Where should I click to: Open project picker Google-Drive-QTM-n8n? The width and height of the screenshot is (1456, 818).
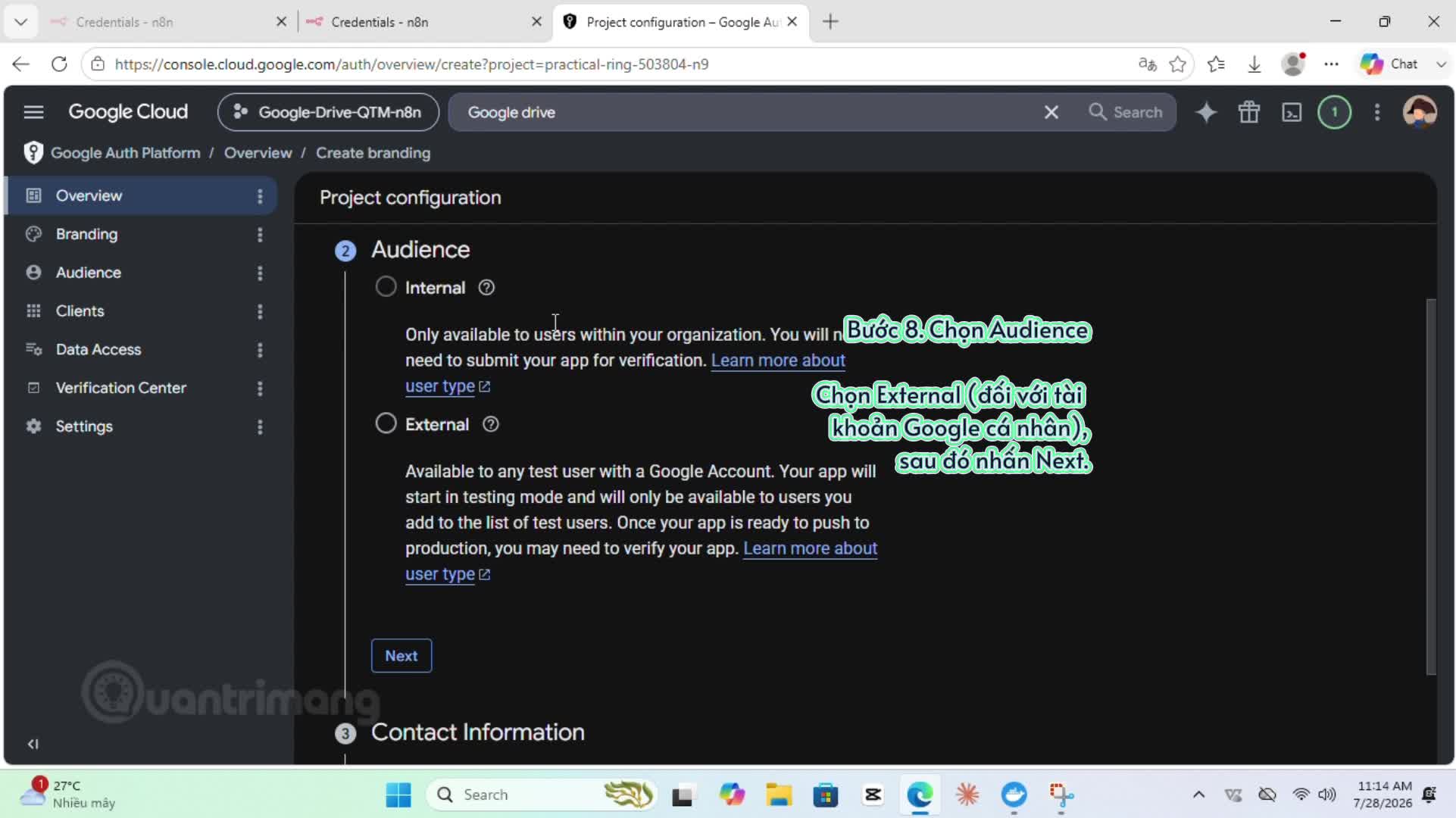(328, 112)
